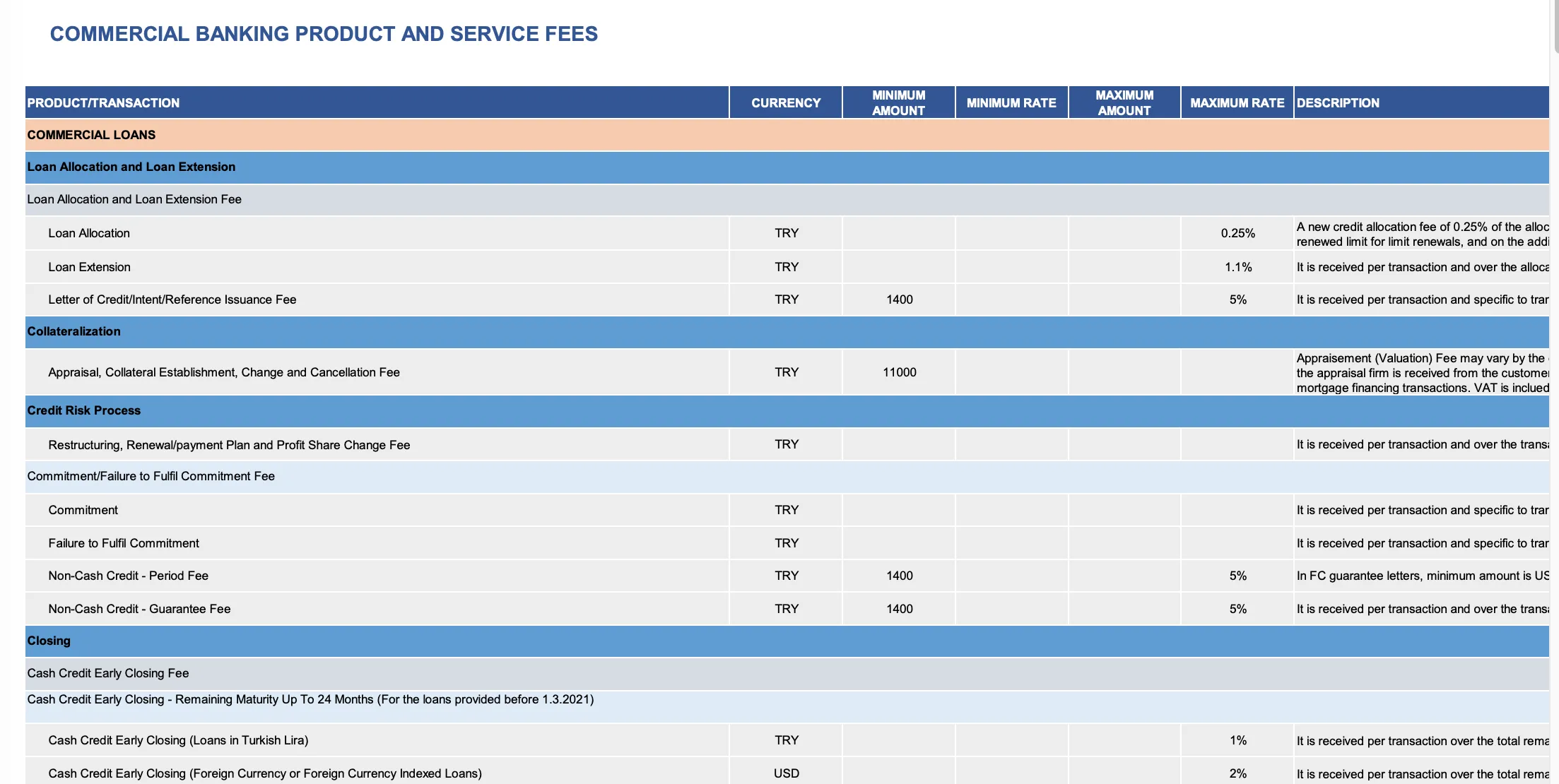This screenshot has height=784, width=1559.
Task: Select 'Letter of Credit/Intent/Reference Issuance Fee' label
Action: [x=172, y=299]
